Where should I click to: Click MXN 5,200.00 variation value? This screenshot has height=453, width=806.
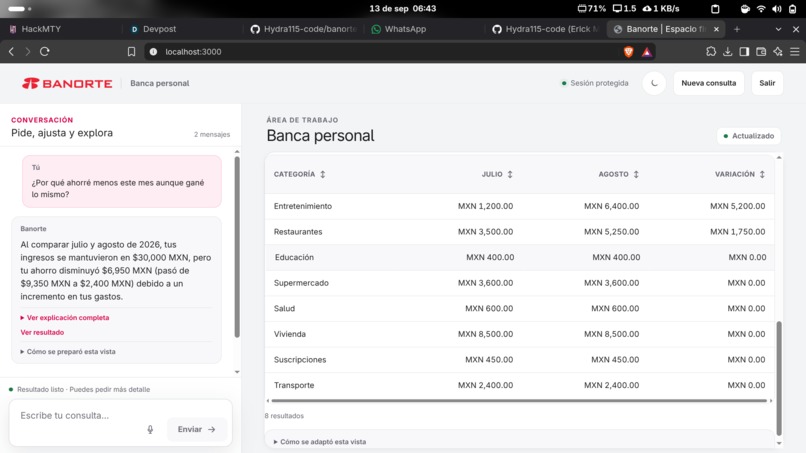pos(738,206)
